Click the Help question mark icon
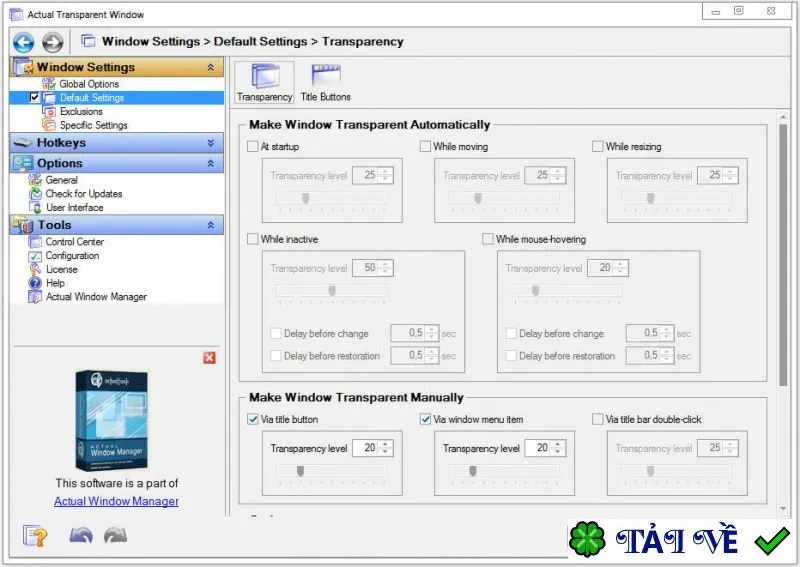The image size is (800, 567). (x=35, y=283)
